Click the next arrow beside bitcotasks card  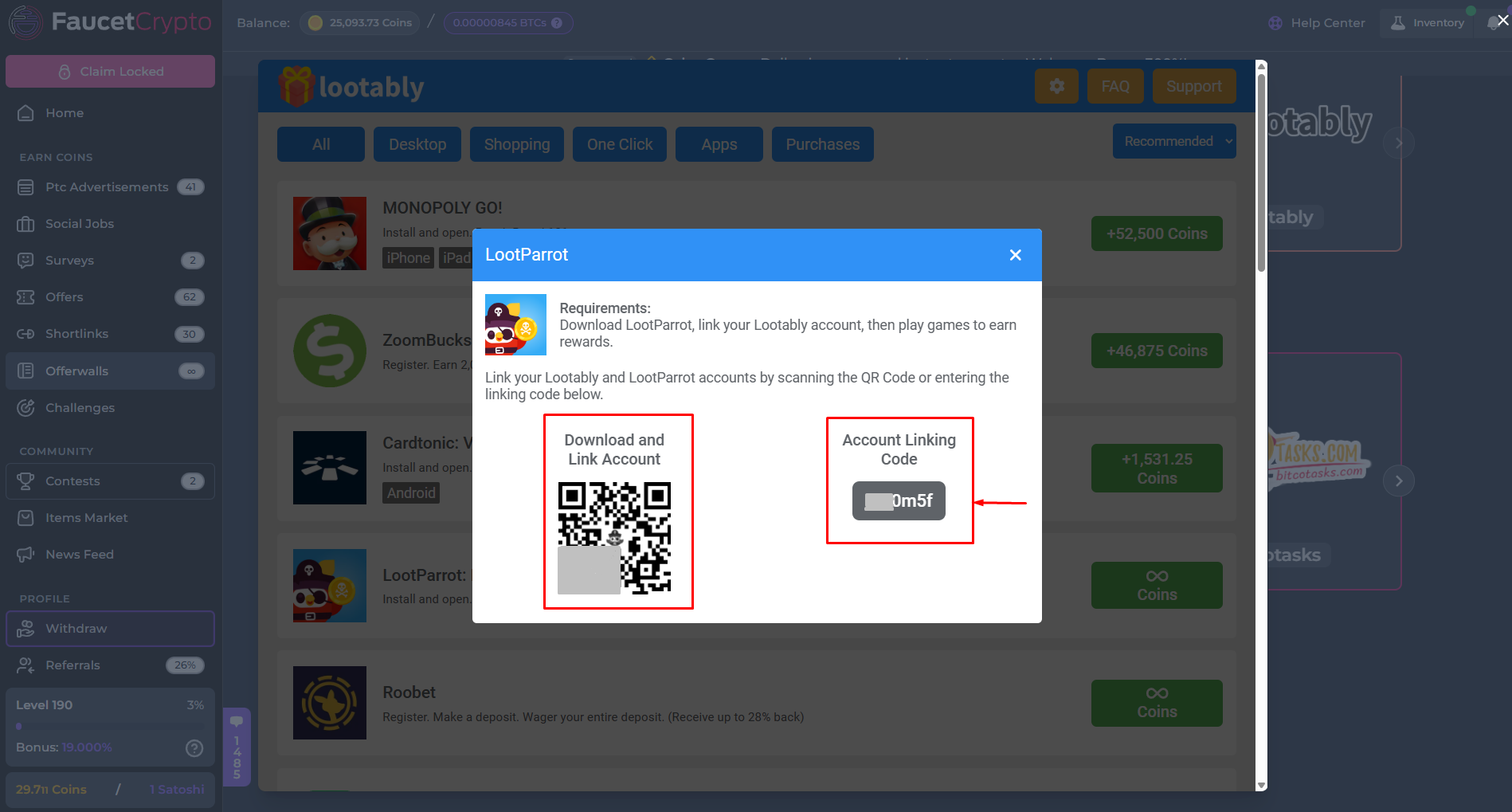point(1399,481)
